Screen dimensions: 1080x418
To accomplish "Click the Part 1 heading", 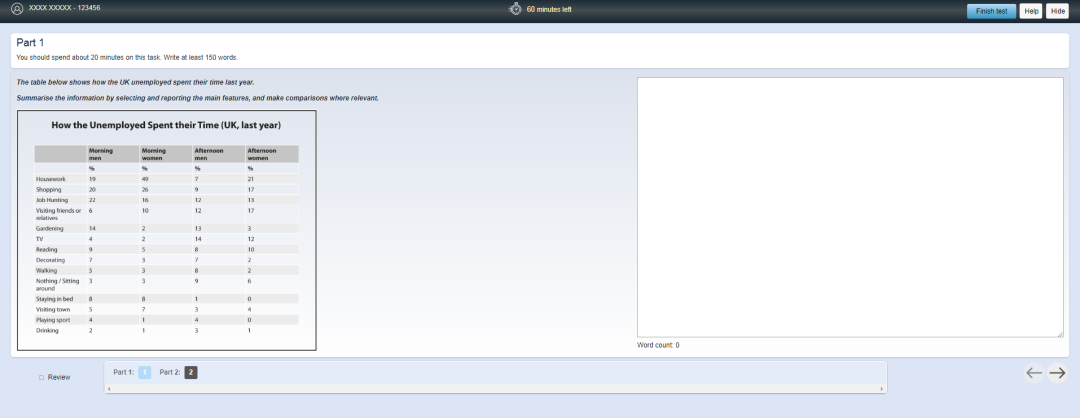I will click(30, 43).
